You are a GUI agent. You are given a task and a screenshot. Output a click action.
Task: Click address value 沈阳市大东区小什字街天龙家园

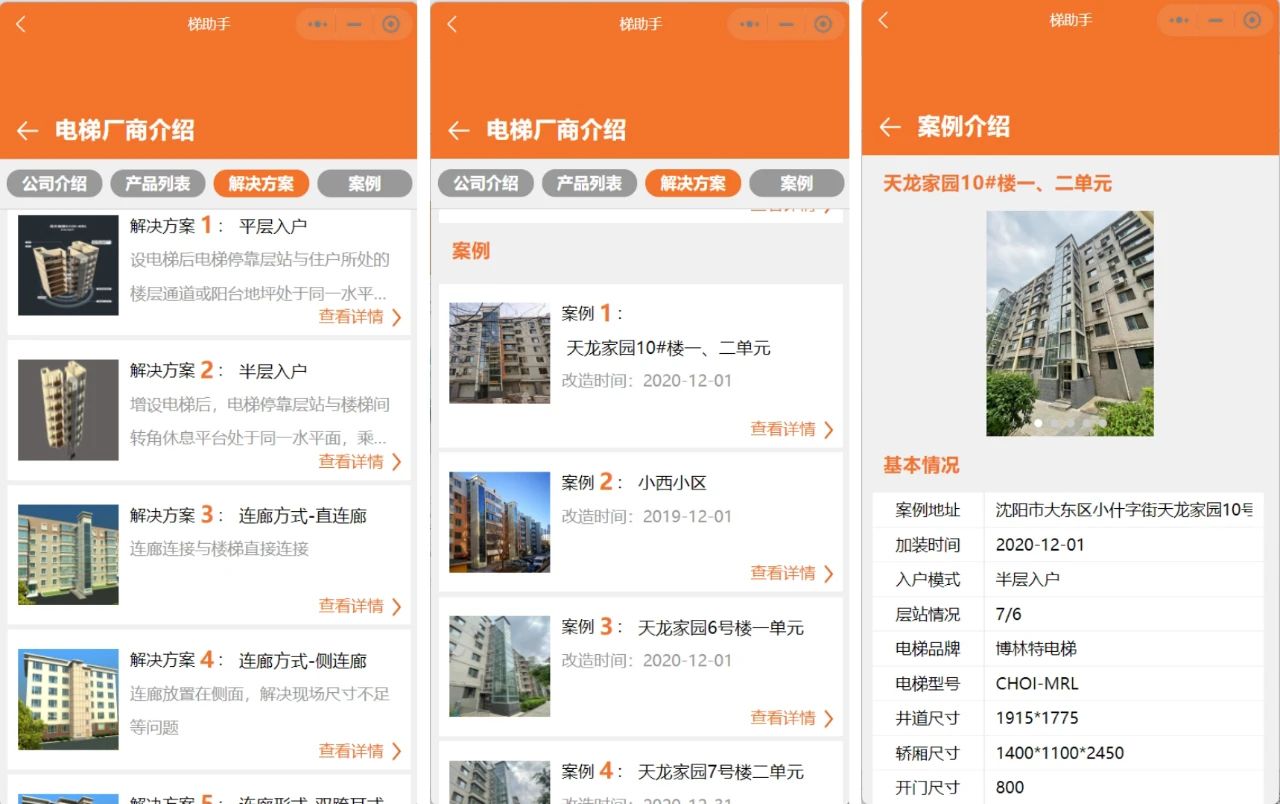pos(1124,510)
